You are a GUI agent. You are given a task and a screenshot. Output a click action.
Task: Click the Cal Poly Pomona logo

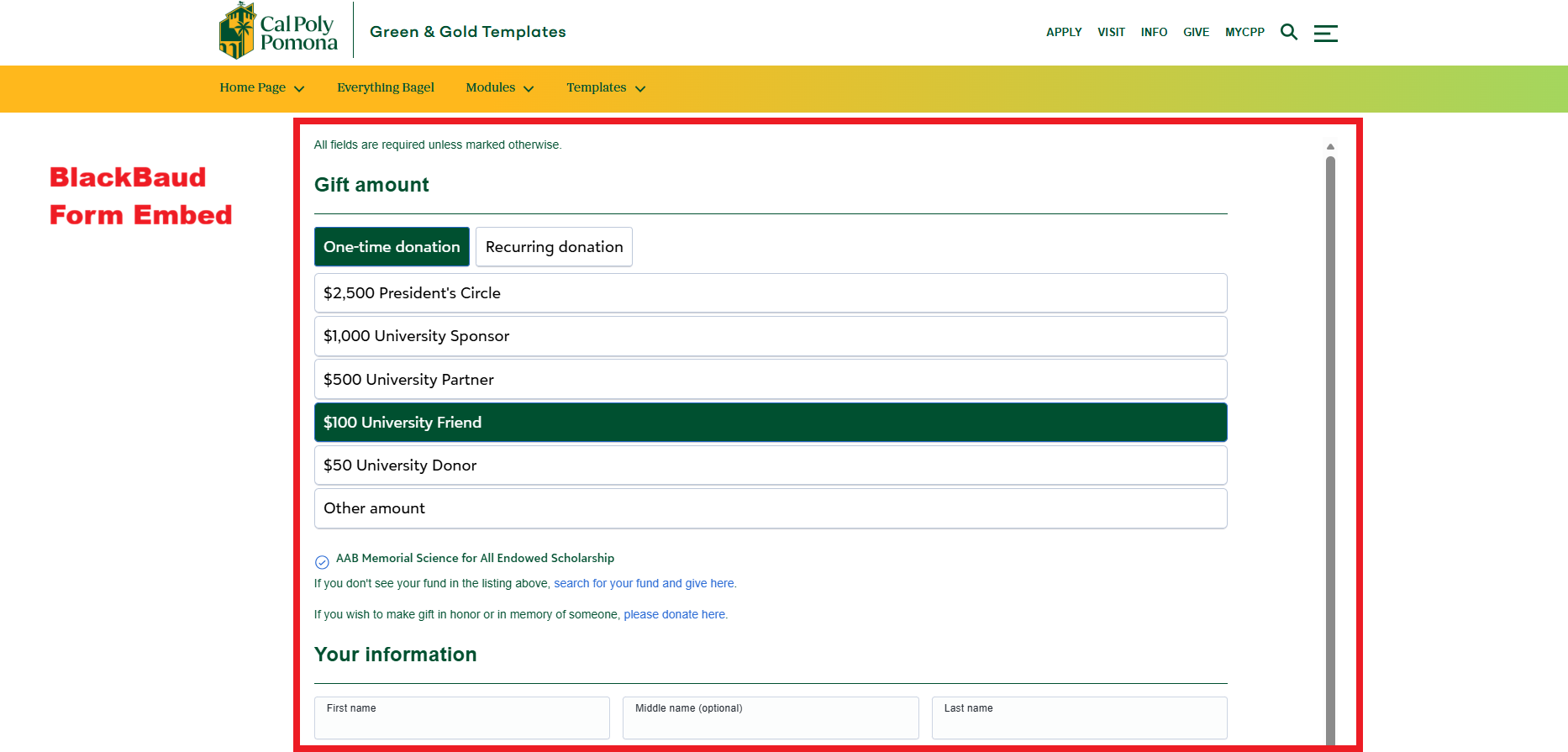click(278, 32)
